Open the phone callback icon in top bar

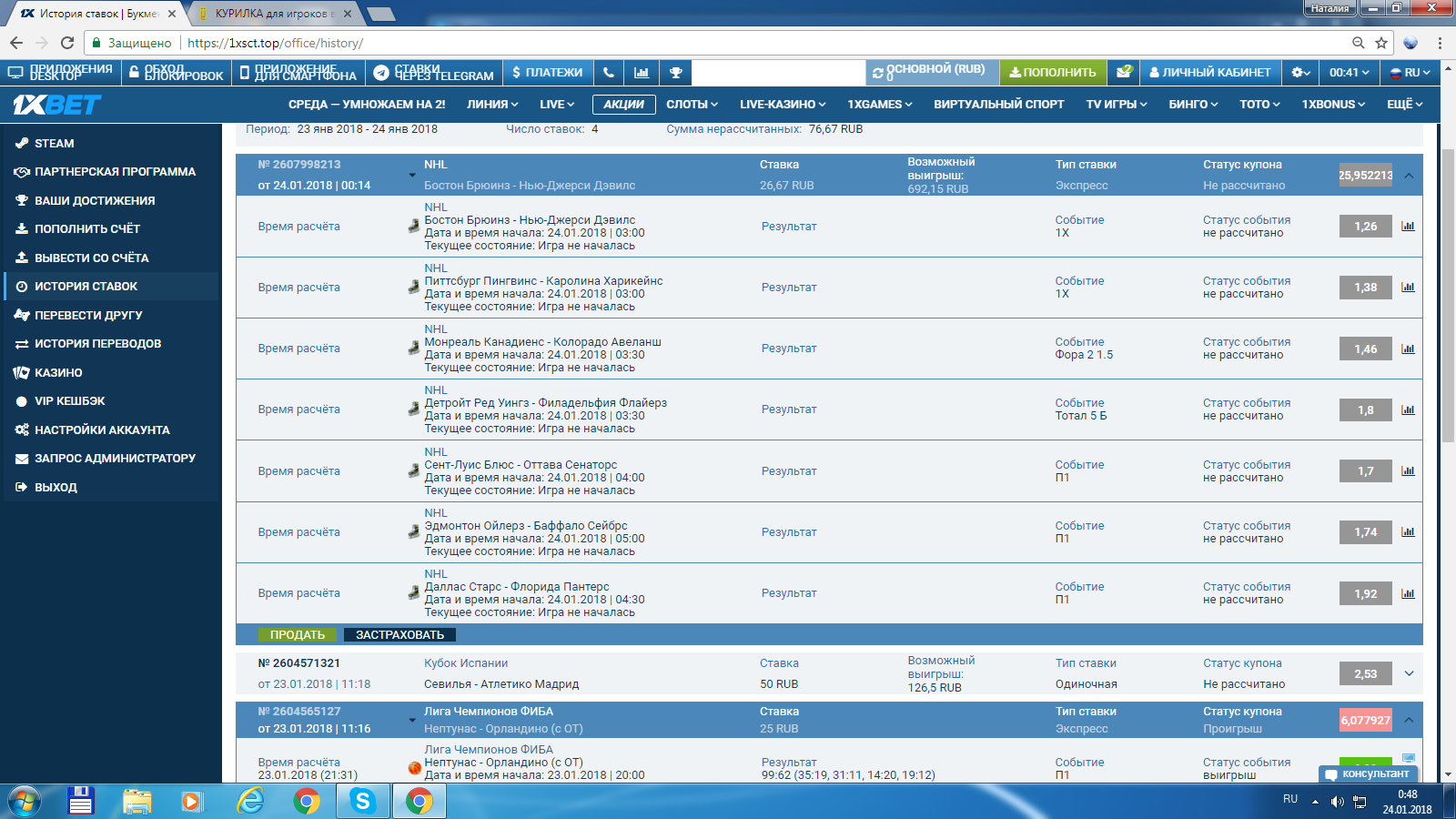coord(608,73)
